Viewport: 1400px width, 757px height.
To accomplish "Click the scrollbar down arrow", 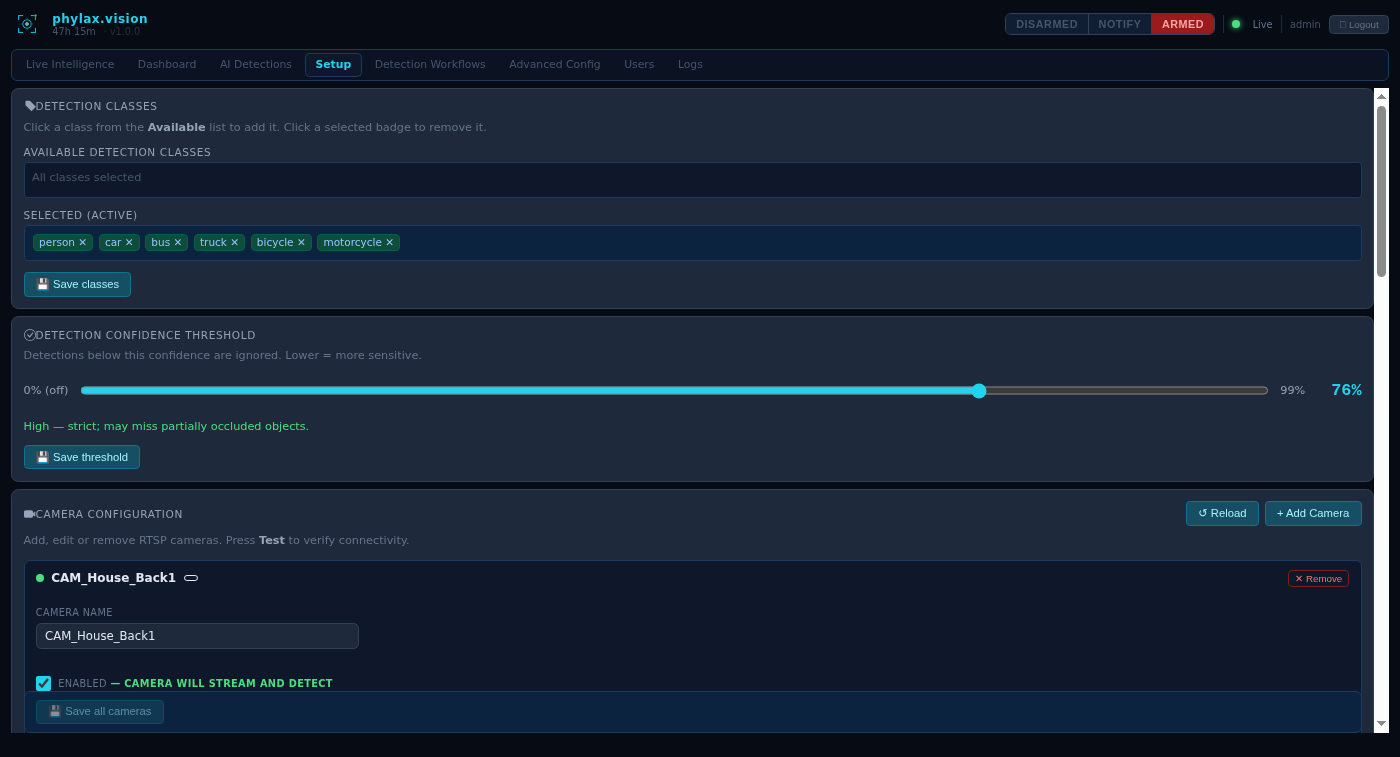I will 1381,723.
